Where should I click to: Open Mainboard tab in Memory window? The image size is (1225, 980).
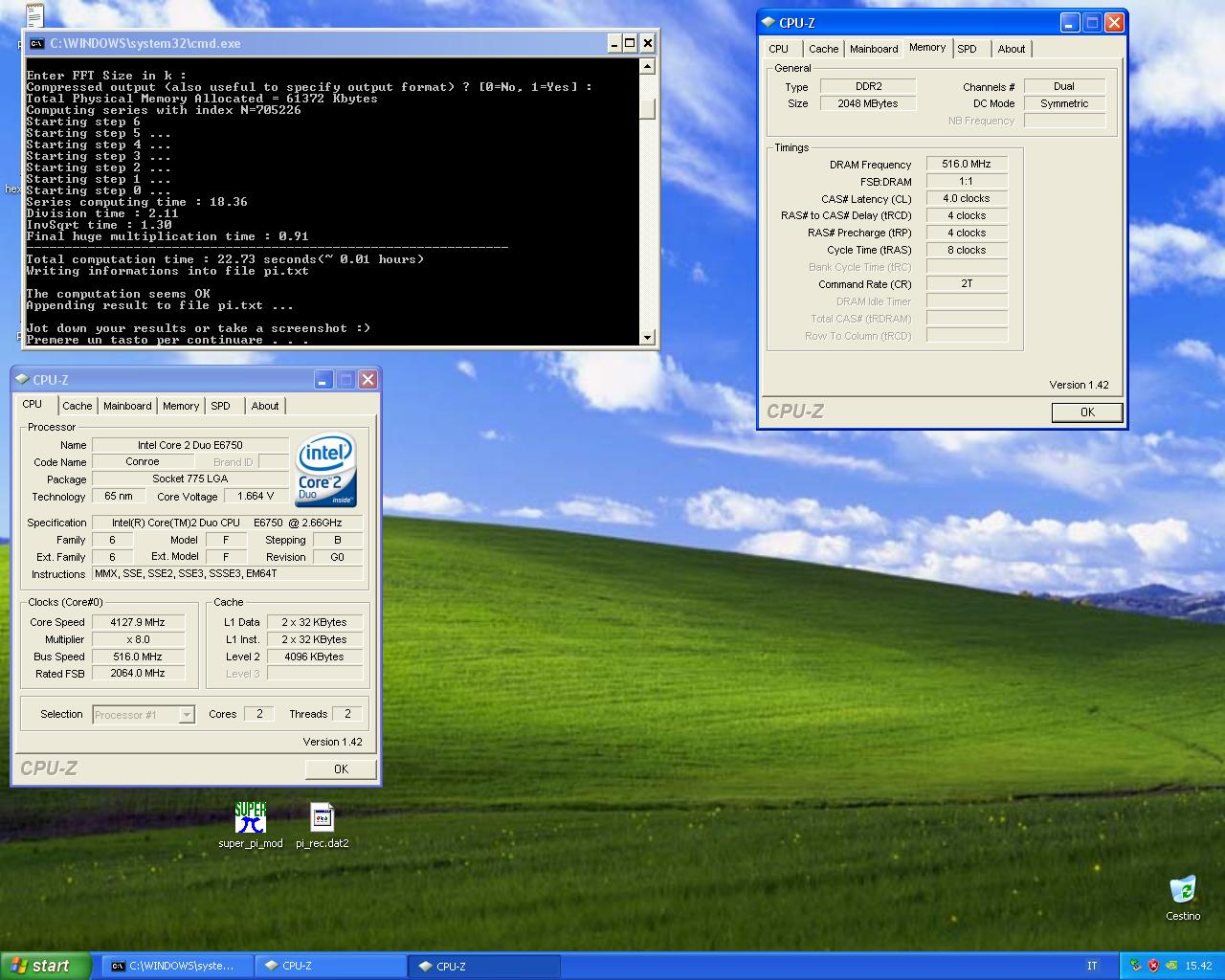click(x=874, y=49)
